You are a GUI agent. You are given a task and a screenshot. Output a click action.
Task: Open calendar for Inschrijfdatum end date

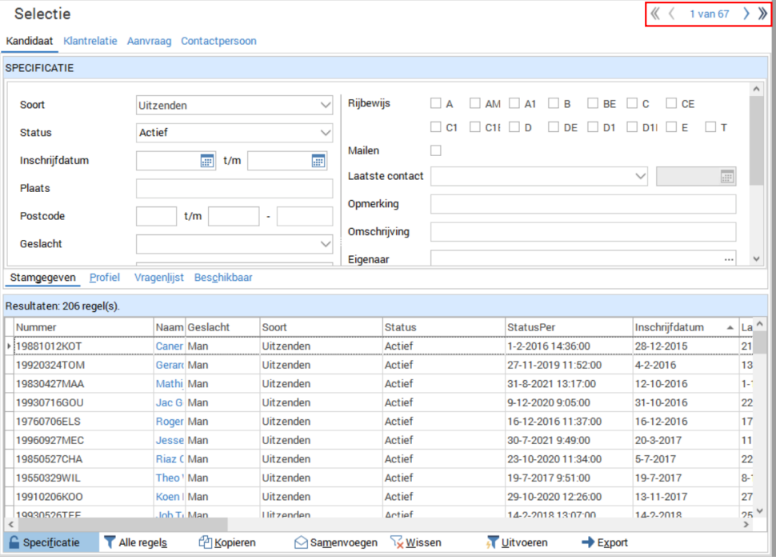tap(318, 160)
